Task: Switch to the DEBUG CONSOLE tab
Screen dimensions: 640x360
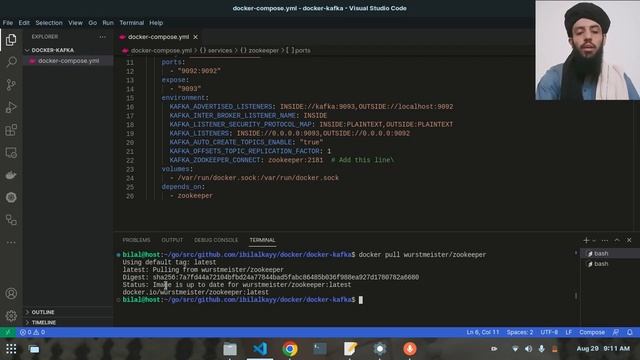Action: 216,240
